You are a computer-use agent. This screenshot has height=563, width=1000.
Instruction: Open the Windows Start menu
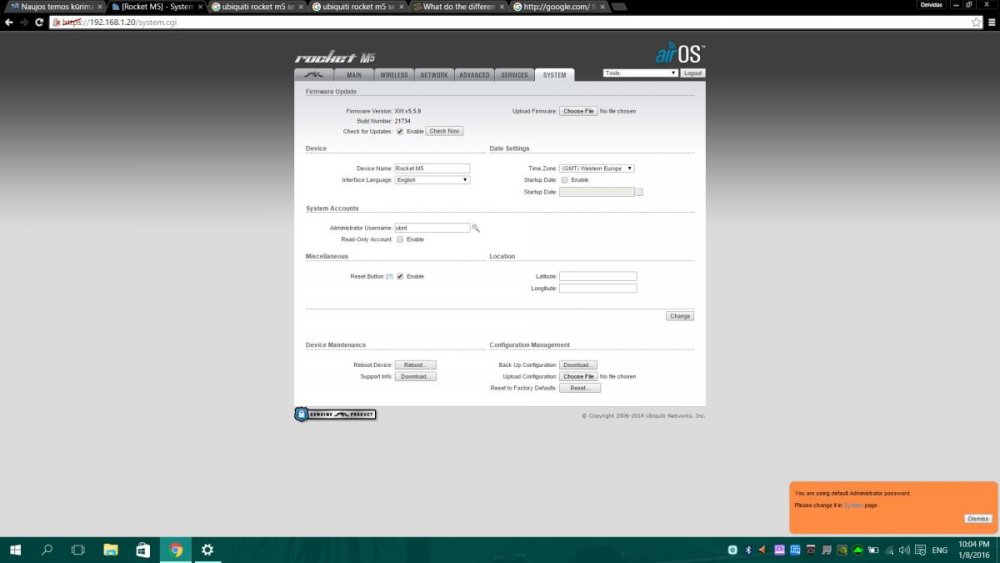click(15, 550)
